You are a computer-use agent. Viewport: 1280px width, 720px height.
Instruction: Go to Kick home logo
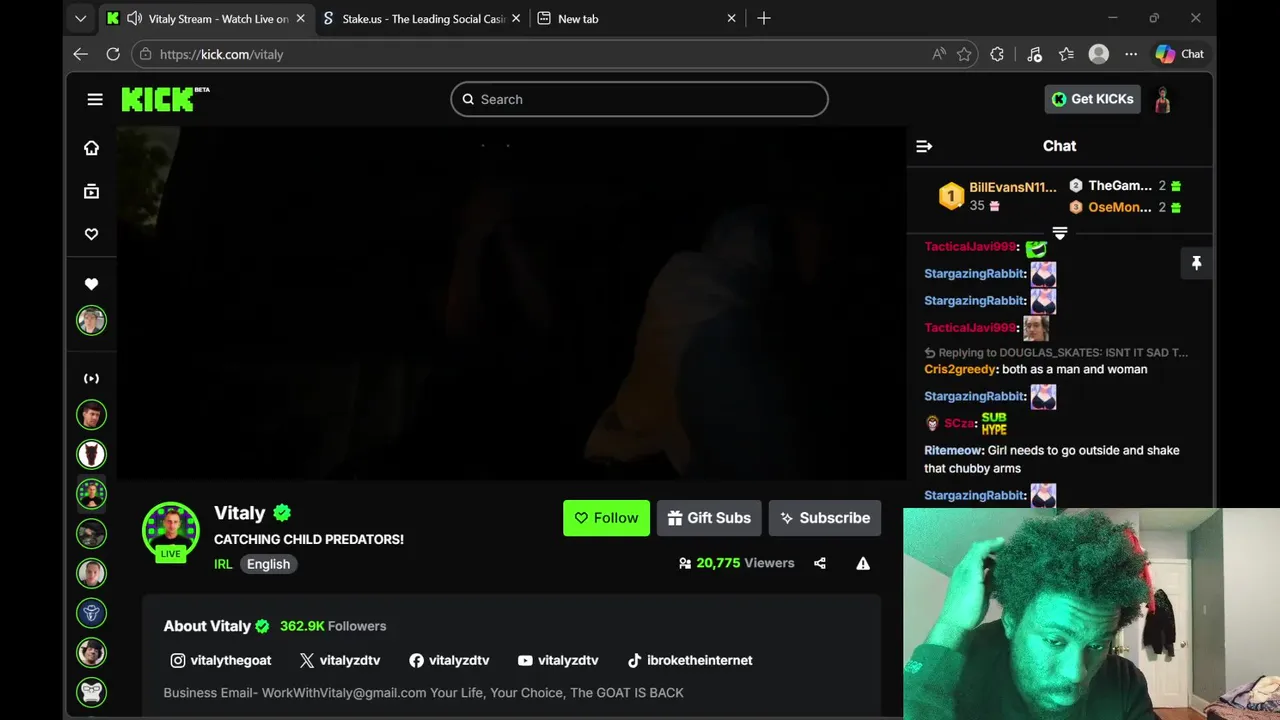pyautogui.click(x=165, y=99)
